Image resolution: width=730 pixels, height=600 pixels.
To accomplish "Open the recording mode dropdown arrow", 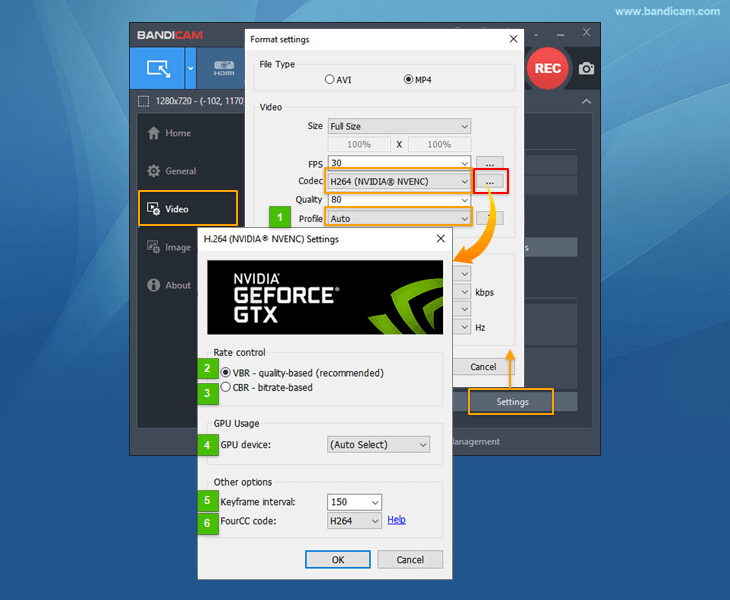I will point(190,68).
